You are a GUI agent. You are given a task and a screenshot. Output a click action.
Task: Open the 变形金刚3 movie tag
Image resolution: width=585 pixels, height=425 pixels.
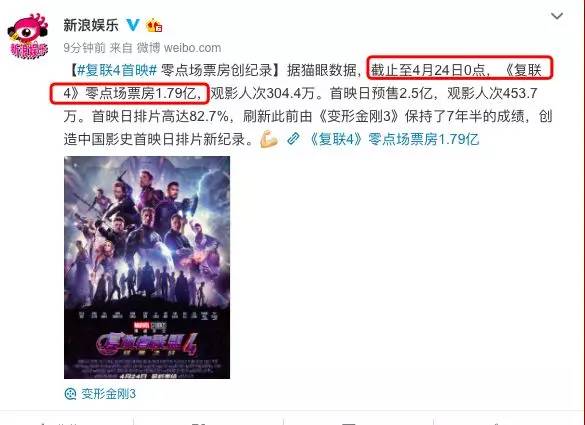pos(109,394)
